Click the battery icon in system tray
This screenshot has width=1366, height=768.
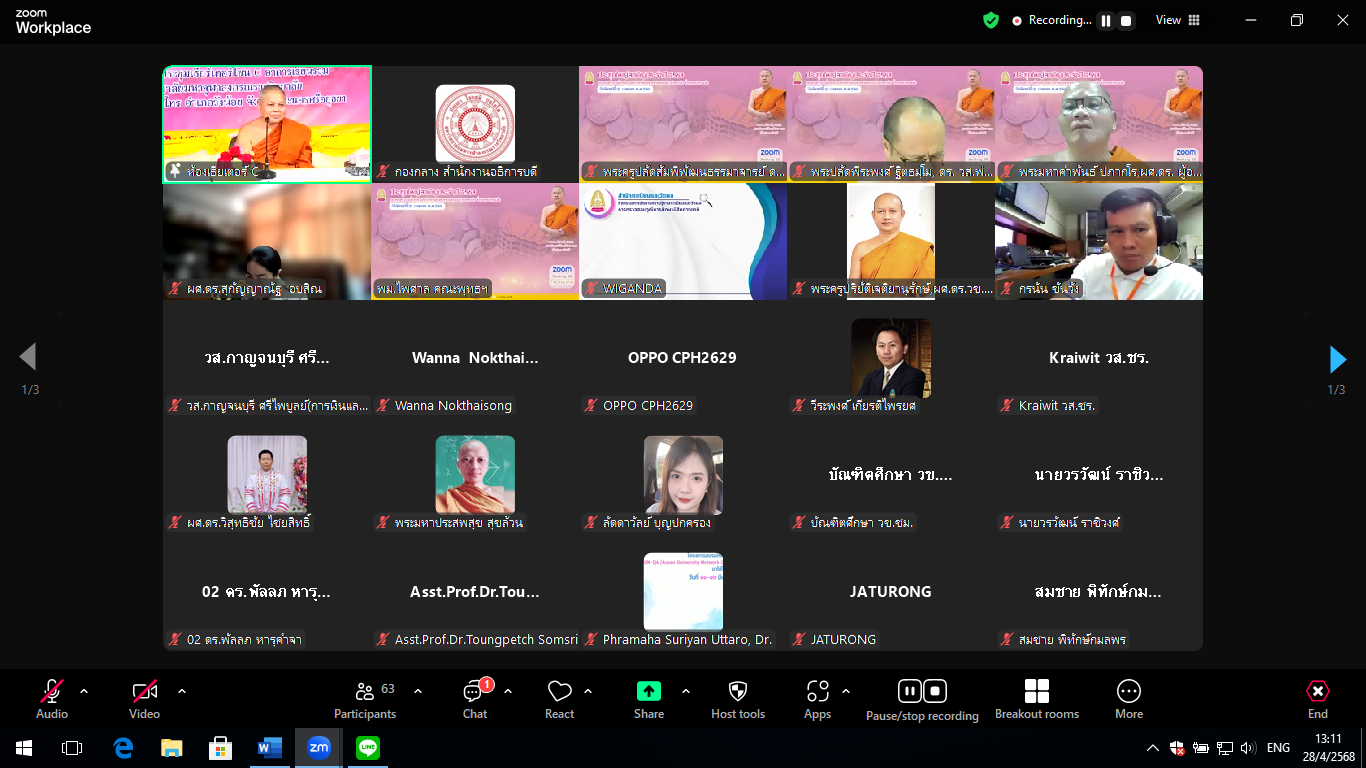click(x=1201, y=748)
